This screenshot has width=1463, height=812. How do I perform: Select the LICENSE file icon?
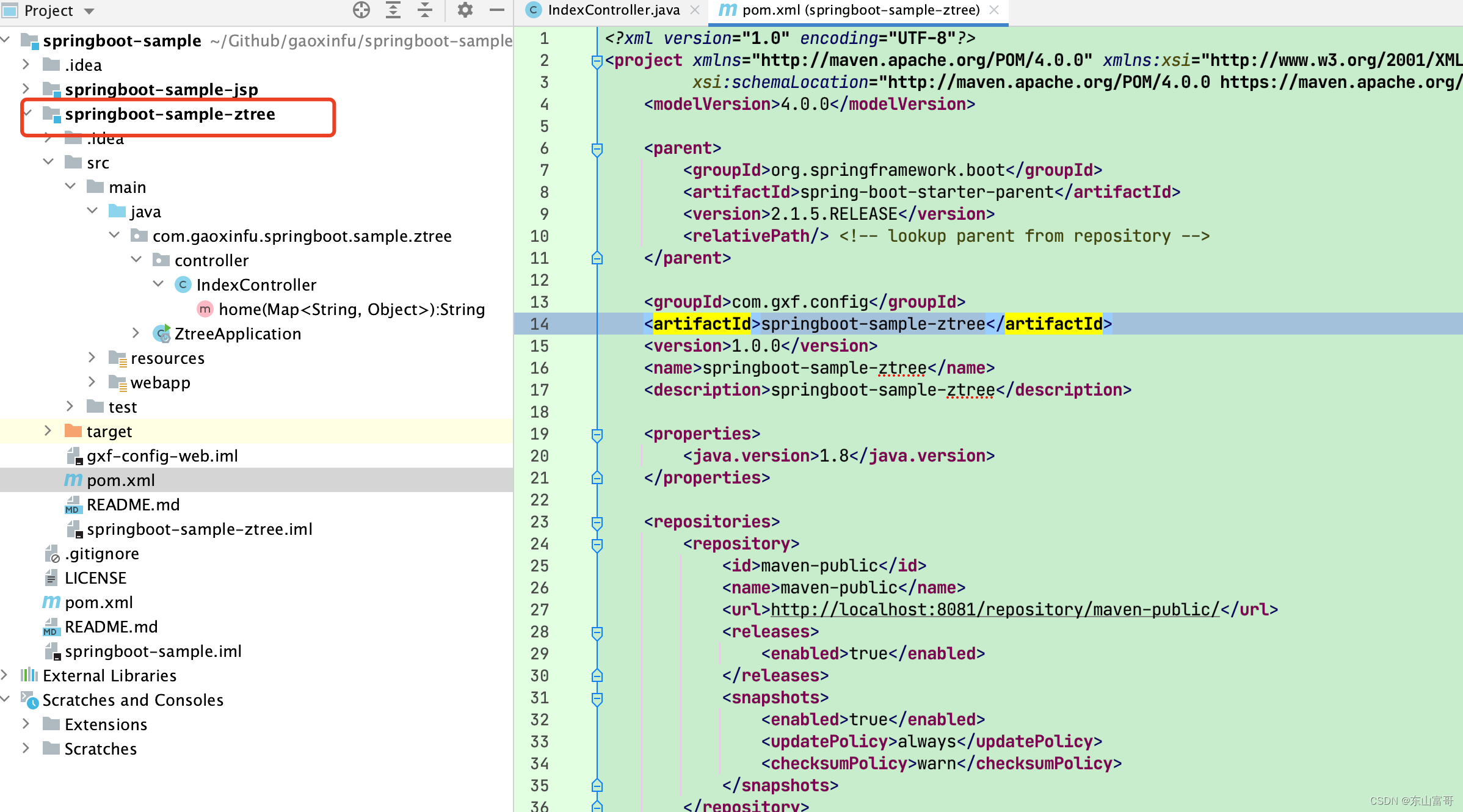tap(51, 578)
